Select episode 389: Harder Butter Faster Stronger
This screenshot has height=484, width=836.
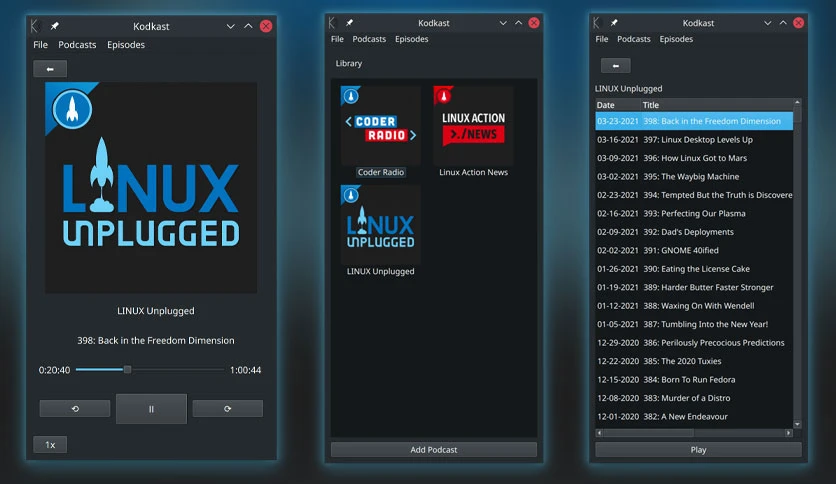[x=694, y=287]
